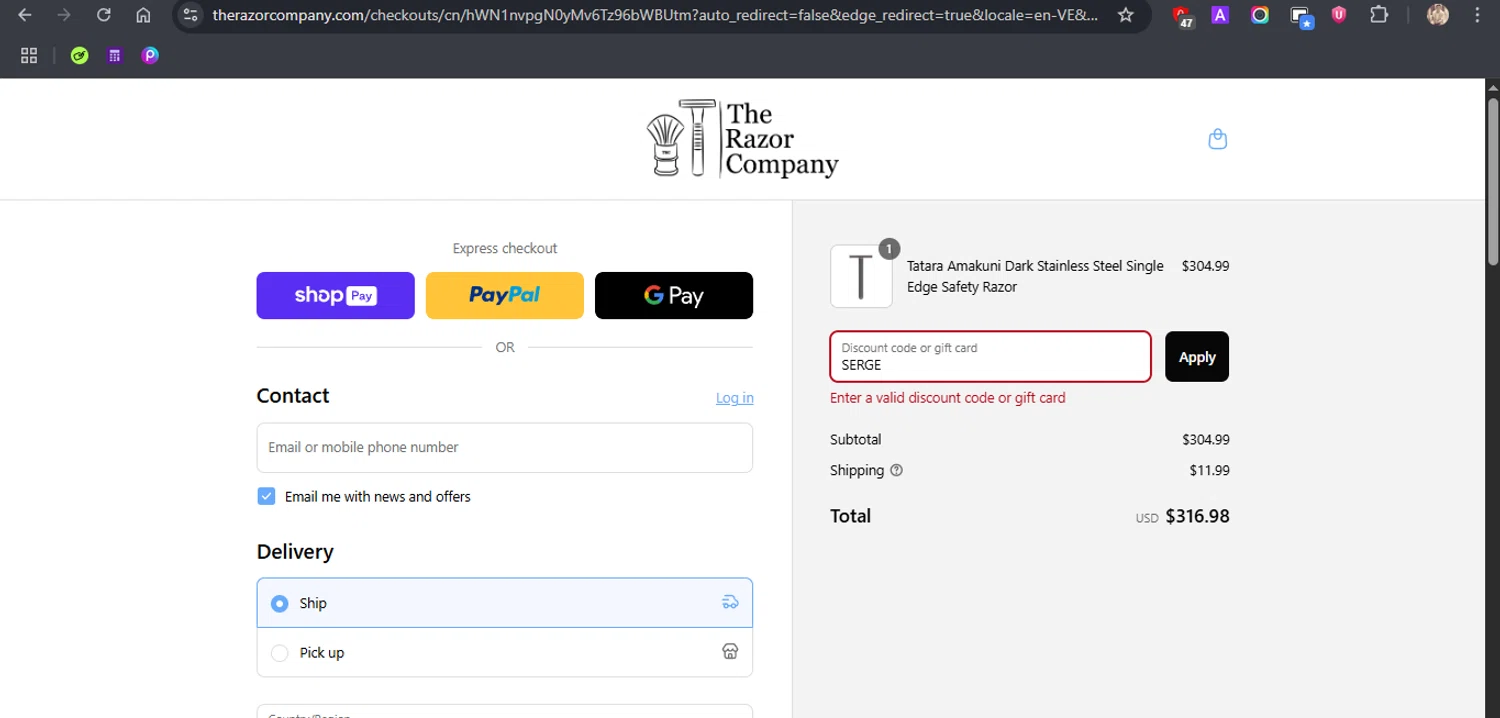Click the Tatara Amakuni razor product name
Image resolution: width=1500 pixels, height=718 pixels.
point(1035,276)
